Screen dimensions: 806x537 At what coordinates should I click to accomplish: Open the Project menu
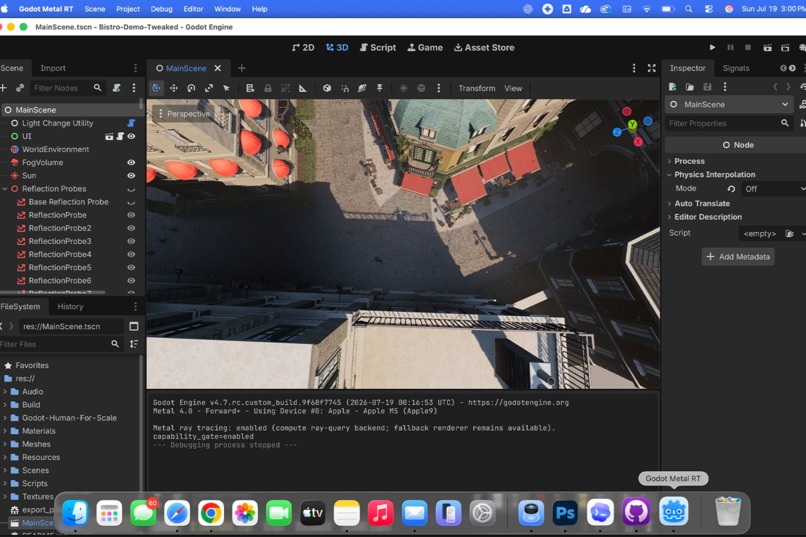click(127, 9)
